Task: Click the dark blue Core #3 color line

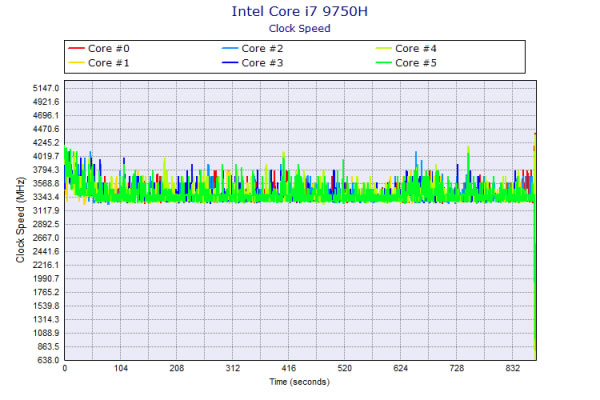Action: (230, 63)
